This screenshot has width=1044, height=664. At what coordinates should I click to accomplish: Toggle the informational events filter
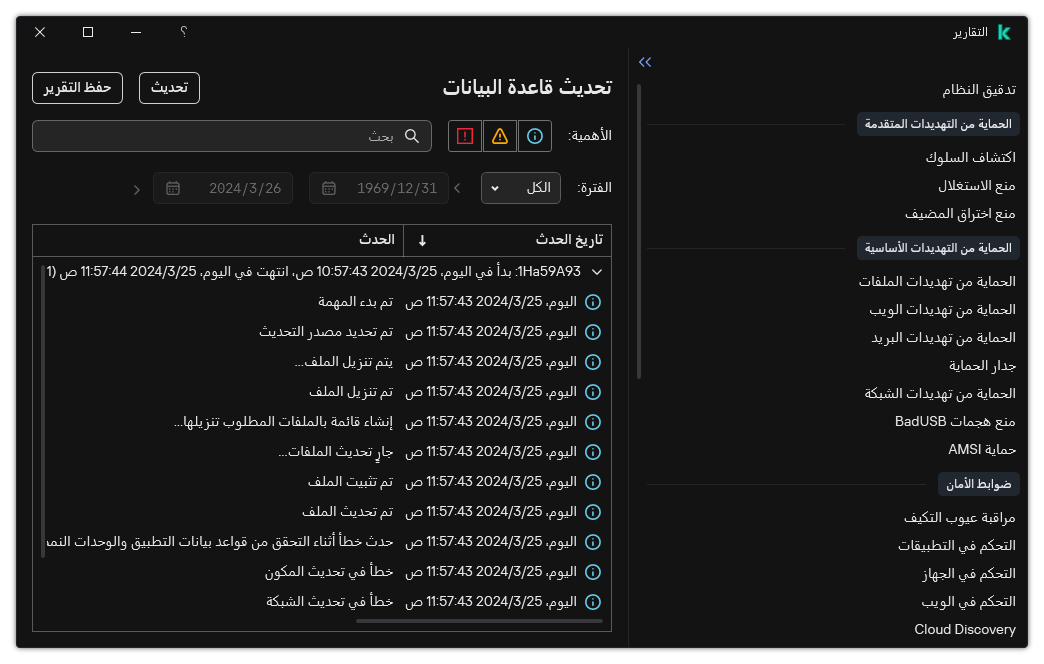[534, 136]
